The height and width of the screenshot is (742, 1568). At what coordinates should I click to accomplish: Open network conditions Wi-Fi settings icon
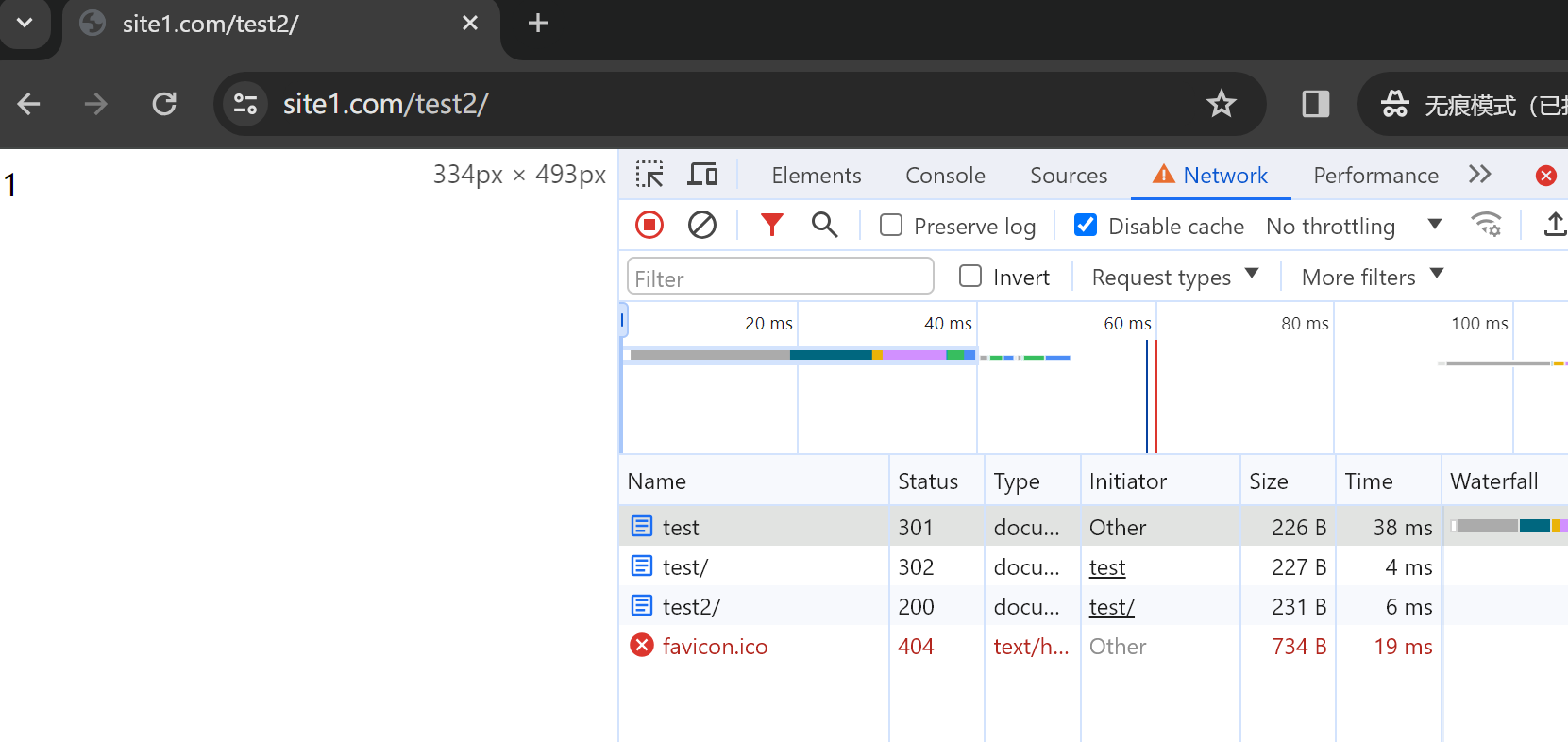click(x=1486, y=225)
